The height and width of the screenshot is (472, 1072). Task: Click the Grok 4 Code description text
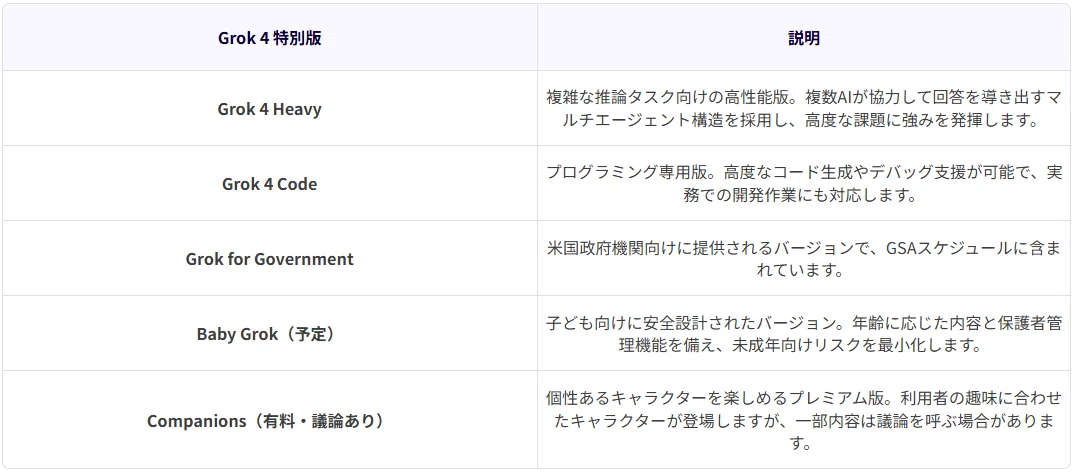(x=803, y=183)
